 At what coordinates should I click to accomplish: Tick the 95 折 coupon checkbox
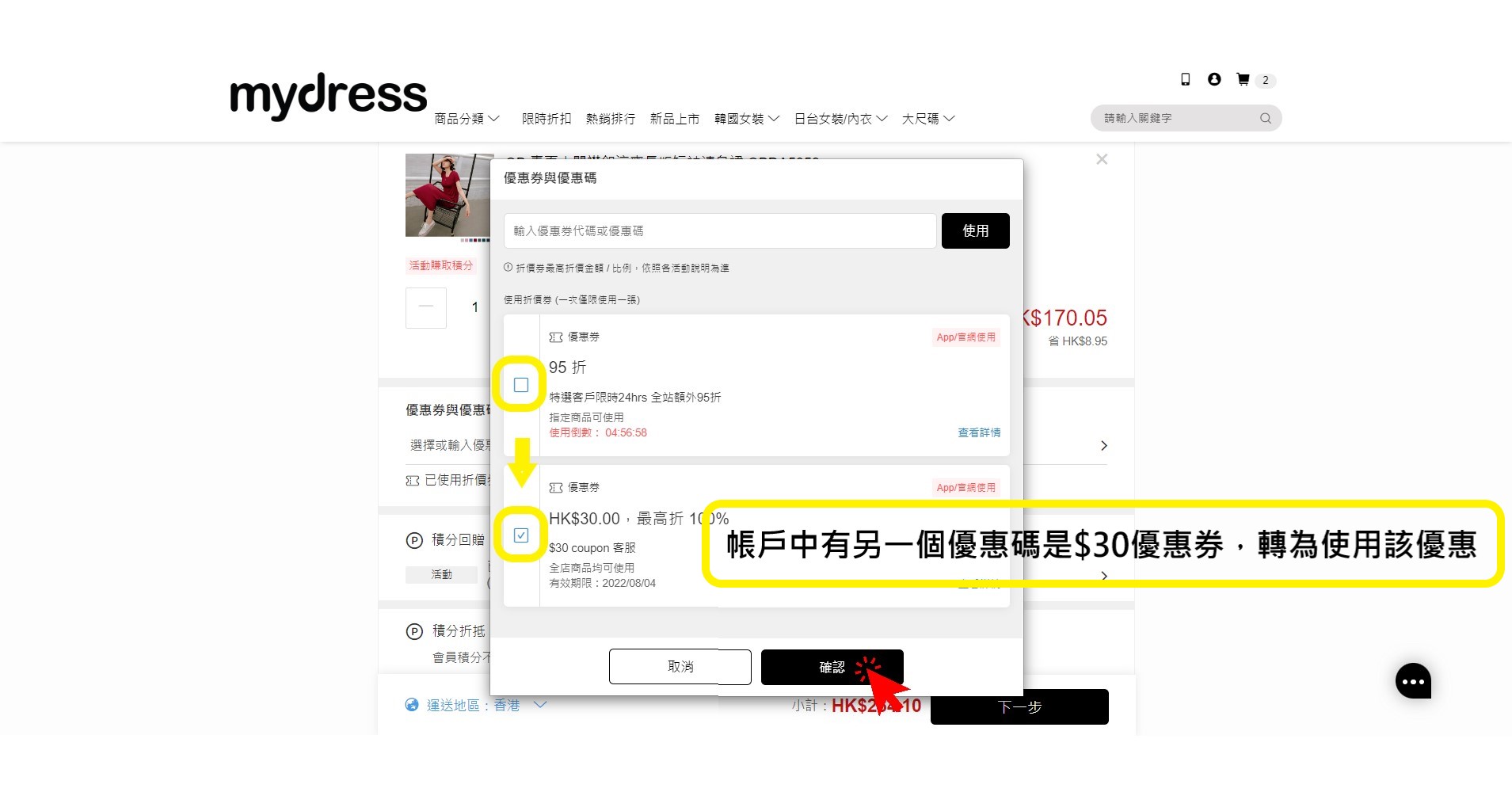point(521,385)
